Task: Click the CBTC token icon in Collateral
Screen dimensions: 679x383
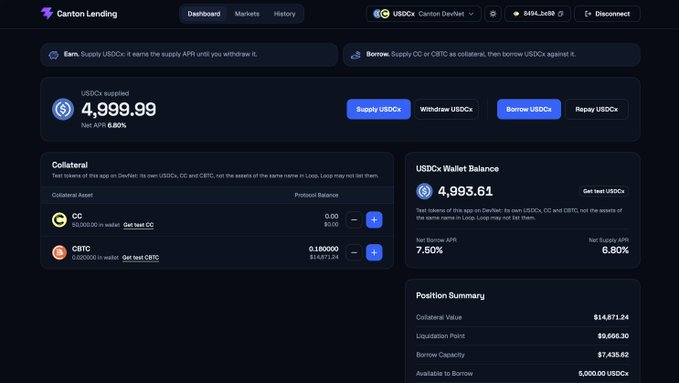Action: tap(59, 252)
